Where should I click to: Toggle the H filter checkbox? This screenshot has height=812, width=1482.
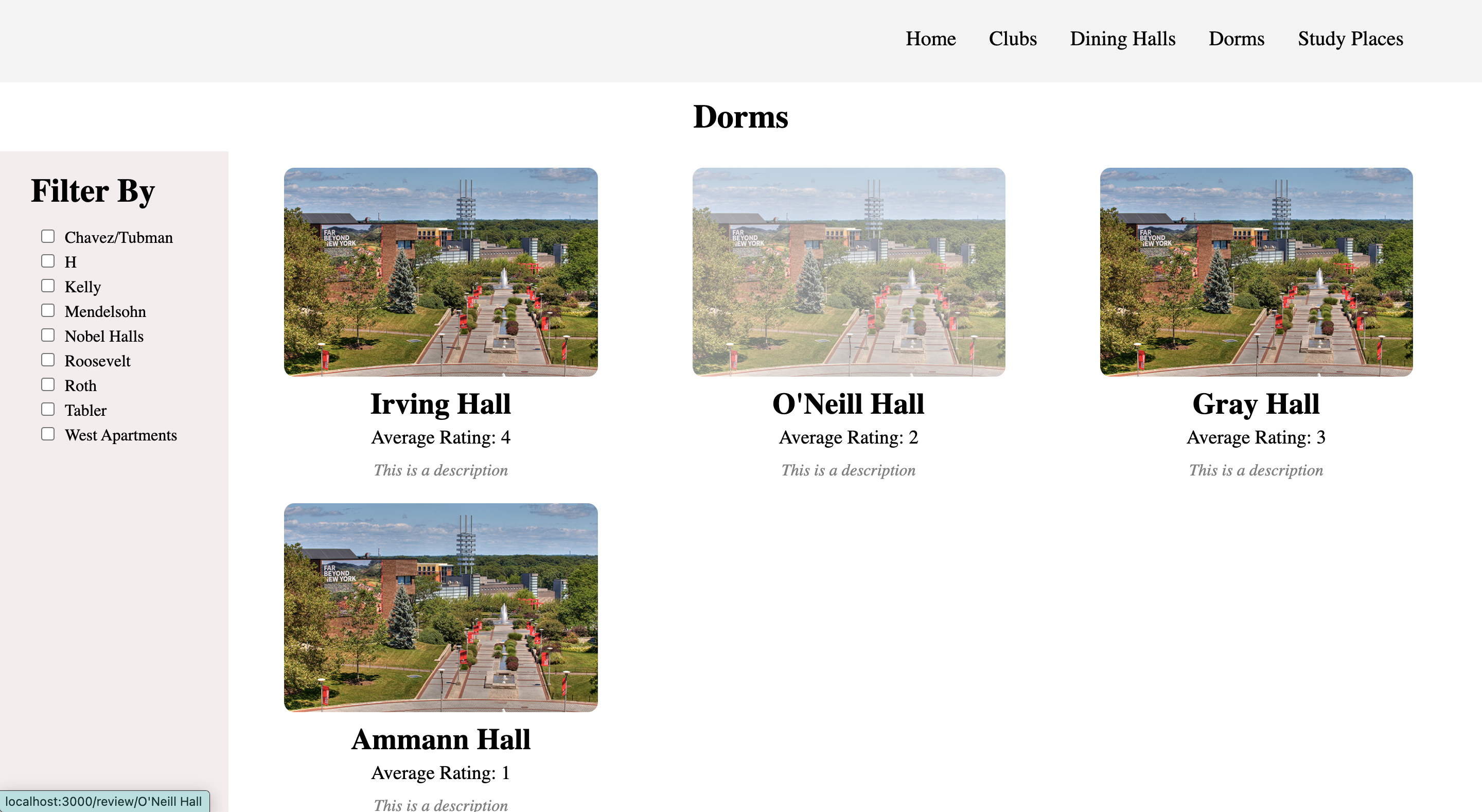pos(48,261)
